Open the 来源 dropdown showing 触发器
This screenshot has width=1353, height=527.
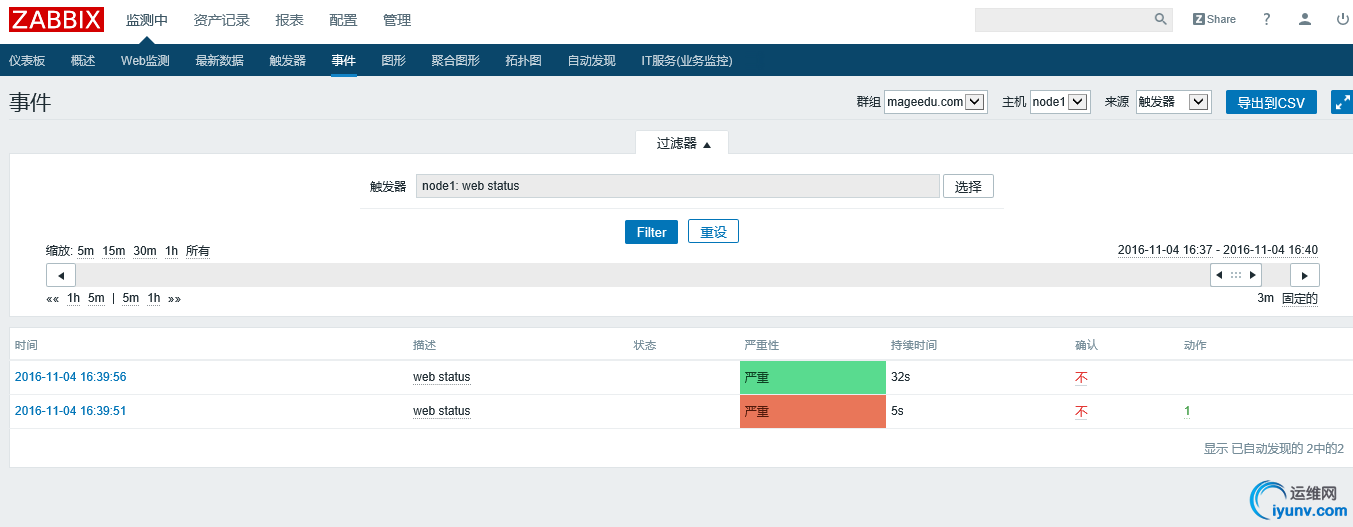(1173, 102)
